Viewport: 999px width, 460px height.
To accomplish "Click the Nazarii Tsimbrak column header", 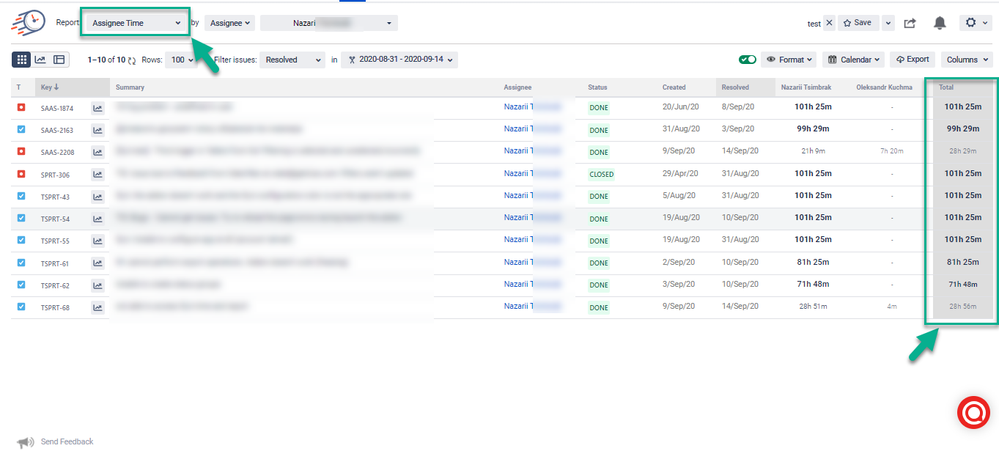I will (806, 87).
